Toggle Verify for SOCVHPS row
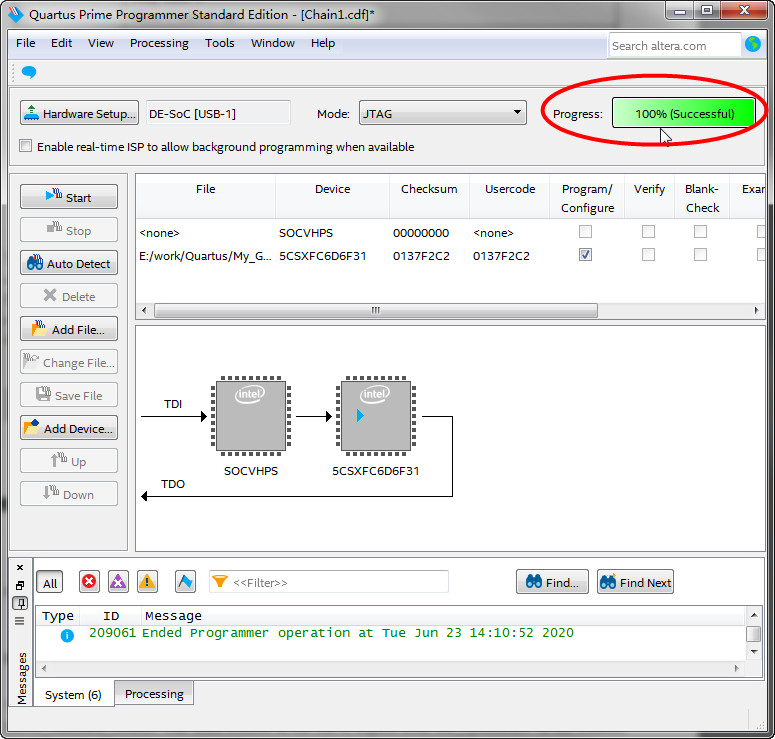This screenshot has width=775, height=739. click(648, 231)
